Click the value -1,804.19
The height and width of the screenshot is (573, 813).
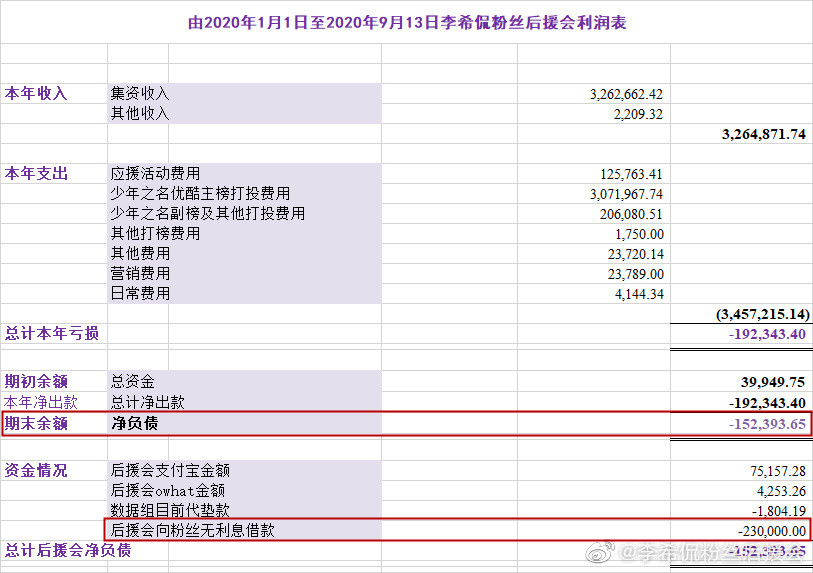(x=778, y=511)
